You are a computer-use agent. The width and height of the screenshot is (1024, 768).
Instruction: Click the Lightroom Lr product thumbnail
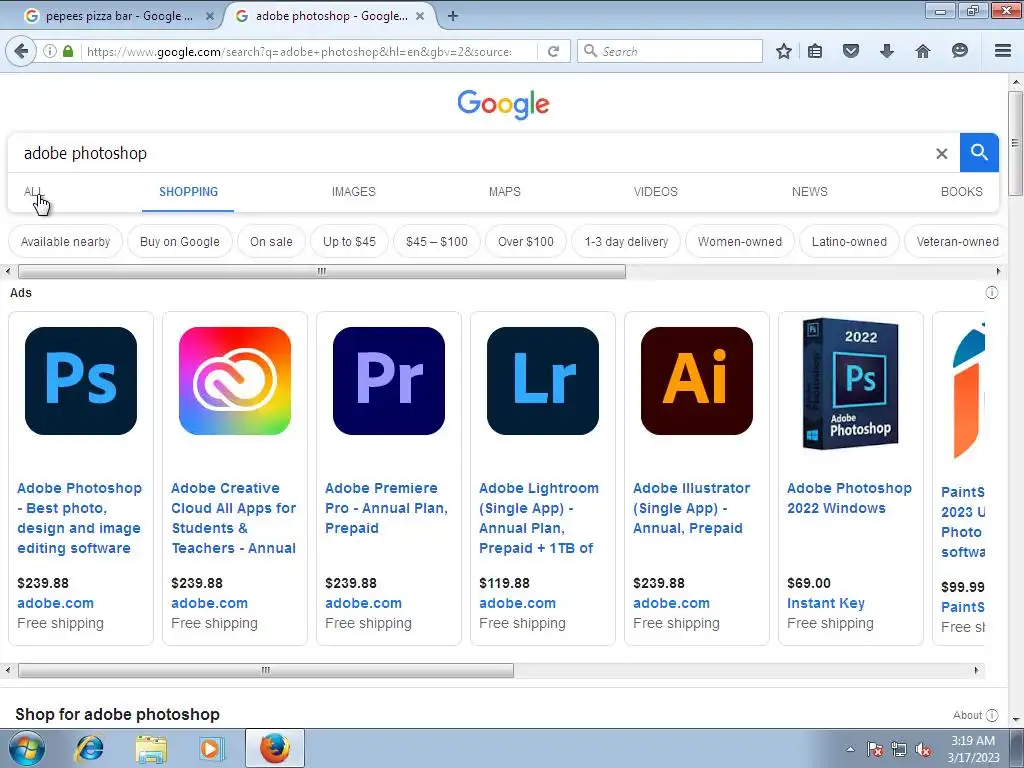tap(543, 381)
